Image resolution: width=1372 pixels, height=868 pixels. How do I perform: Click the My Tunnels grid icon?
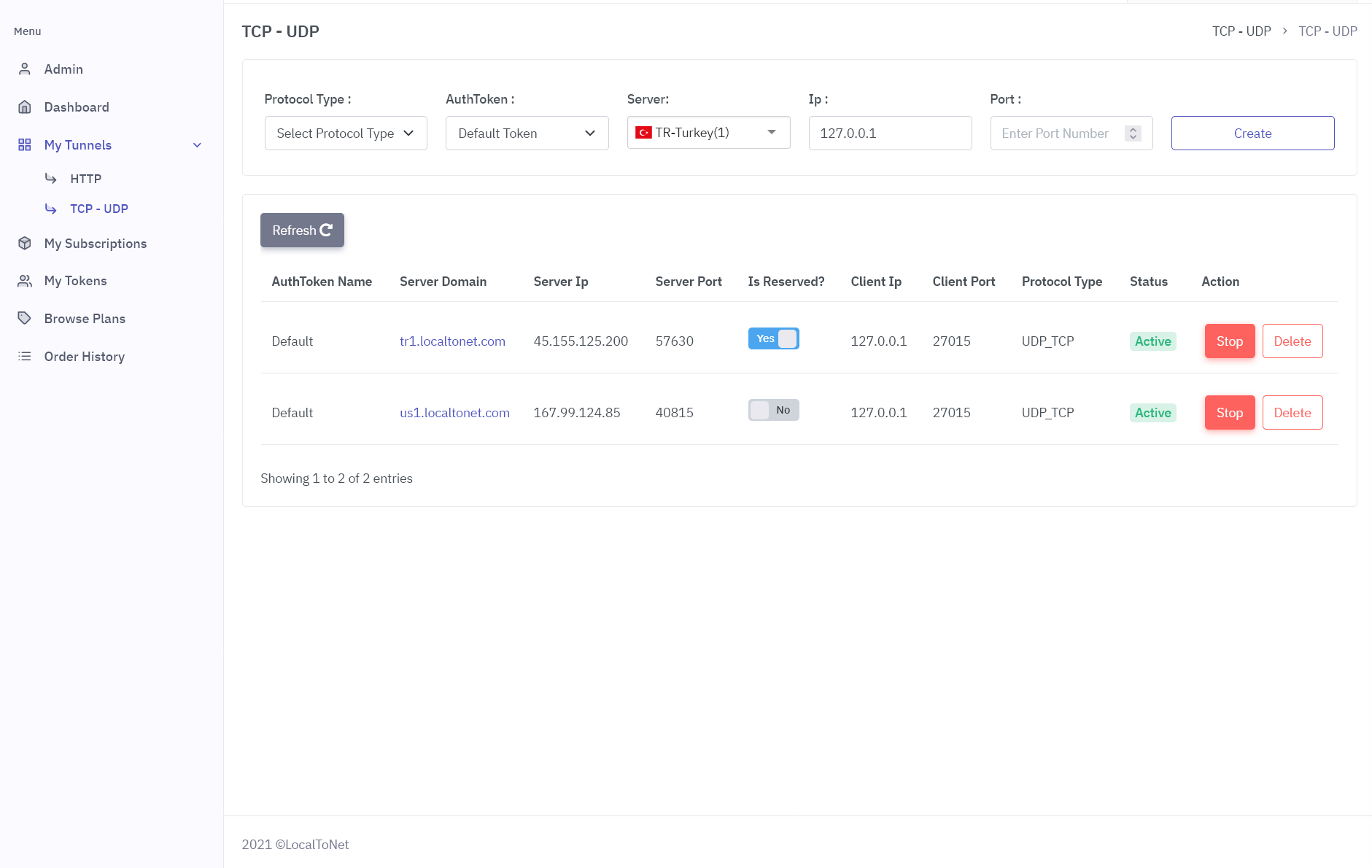point(25,145)
